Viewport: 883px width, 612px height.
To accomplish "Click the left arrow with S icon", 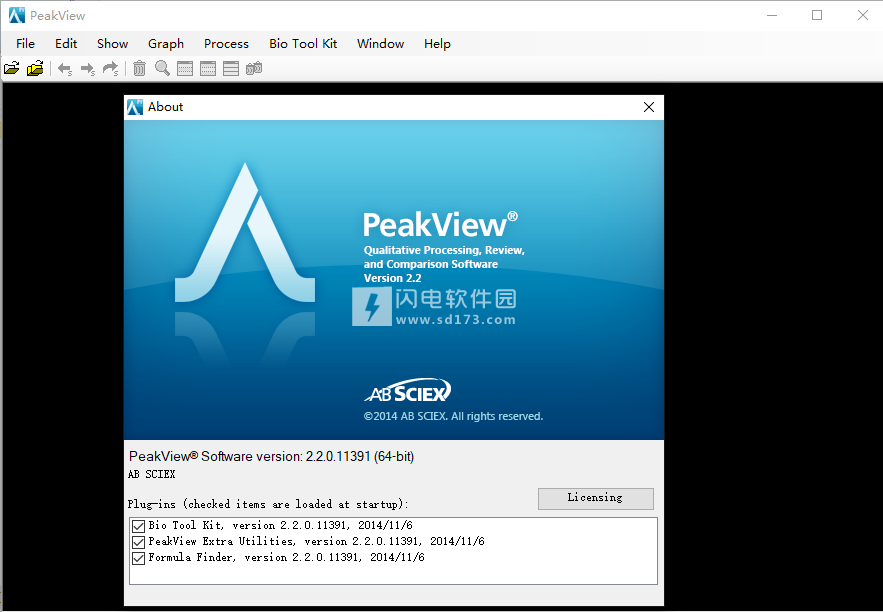I will pyautogui.click(x=65, y=69).
